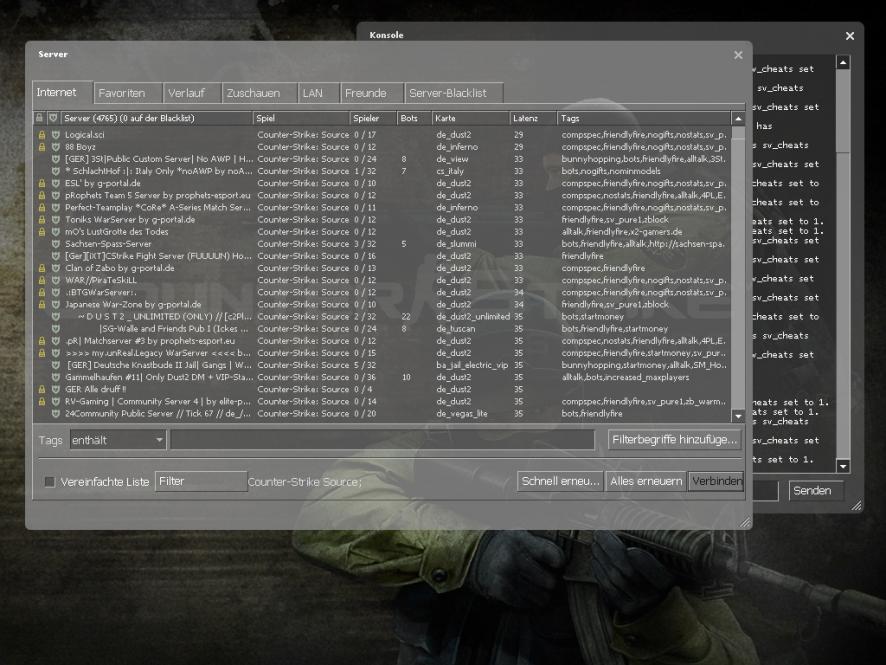Screen dimensions: 886x665
Task: Close the Konsole window
Action: tap(850, 36)
